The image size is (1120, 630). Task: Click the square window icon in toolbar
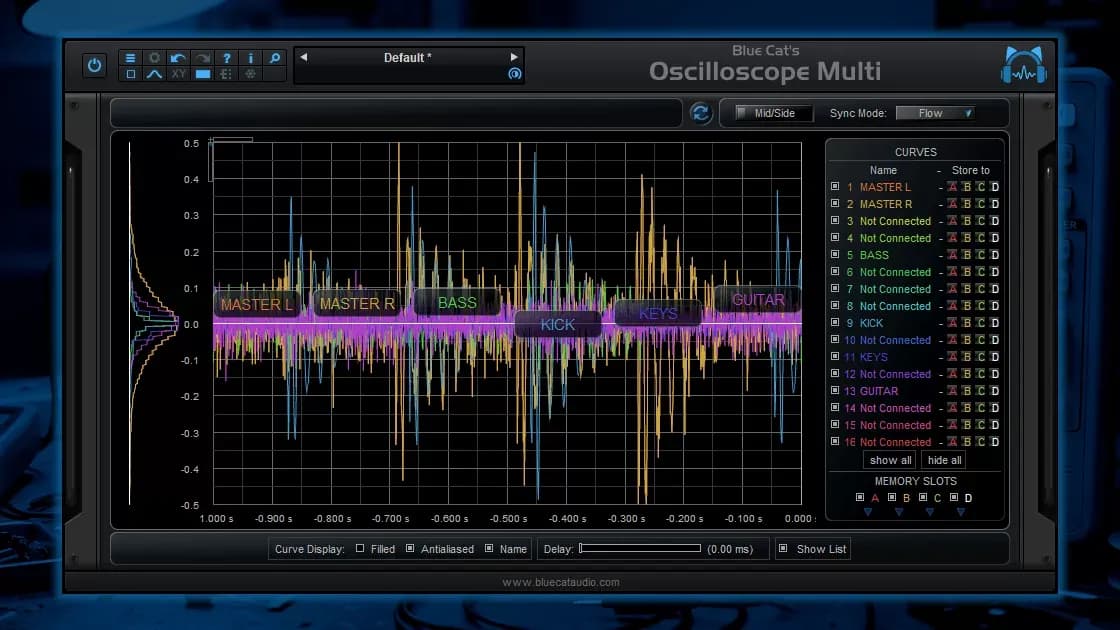pos(130,74)
